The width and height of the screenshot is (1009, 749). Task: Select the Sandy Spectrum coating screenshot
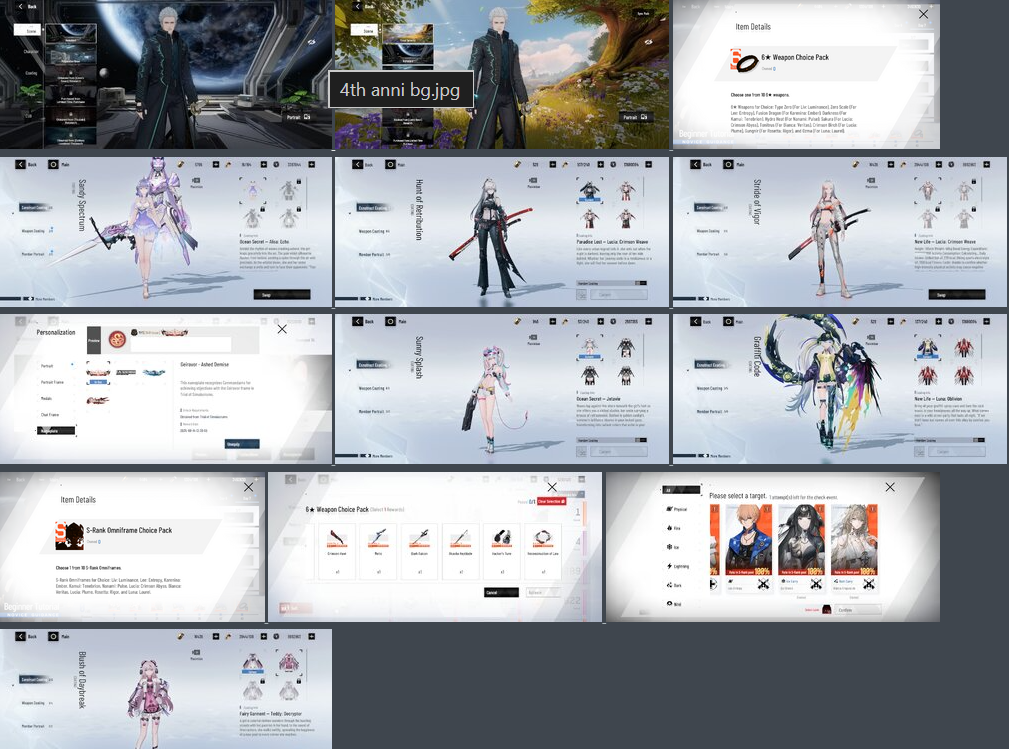[166, 232]
